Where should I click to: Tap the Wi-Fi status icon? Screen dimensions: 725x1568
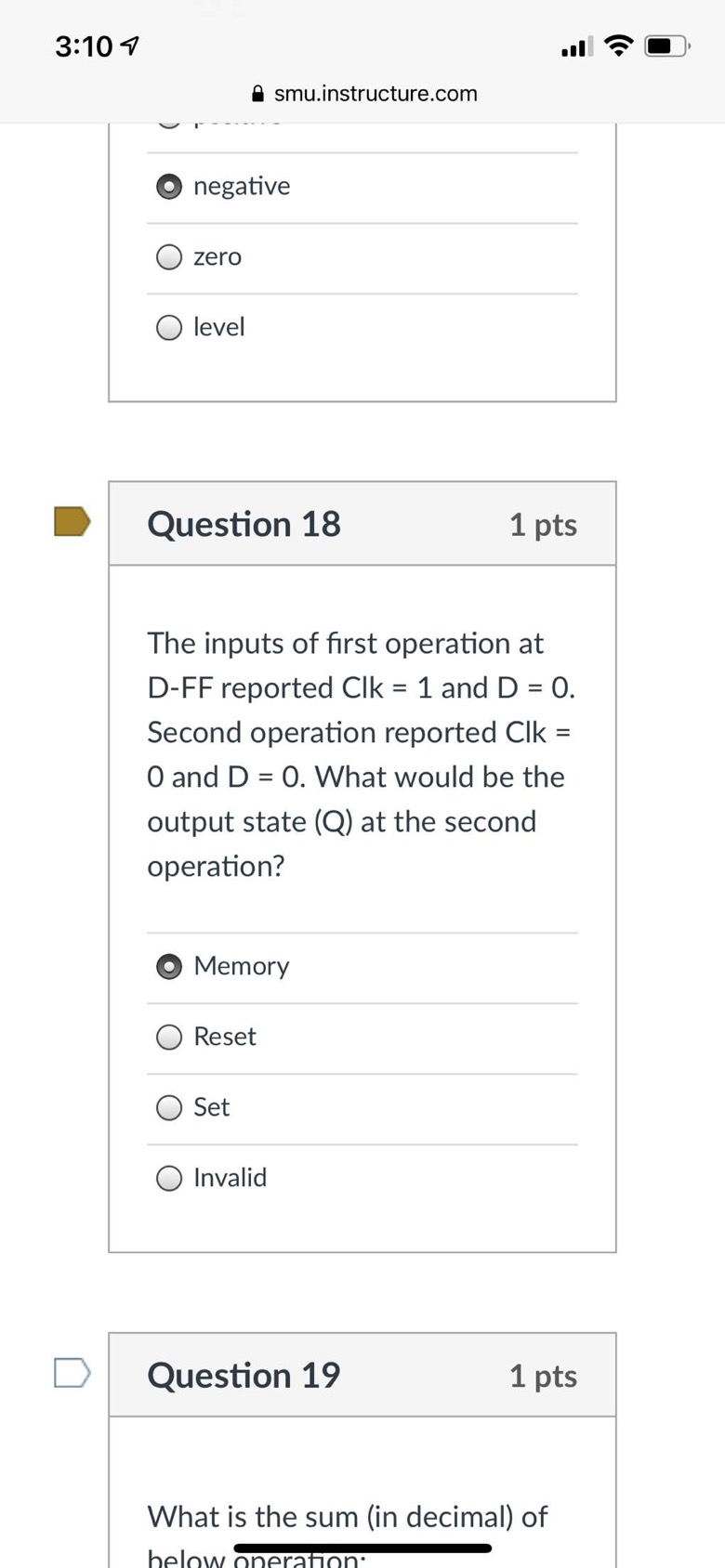point(618,46)
